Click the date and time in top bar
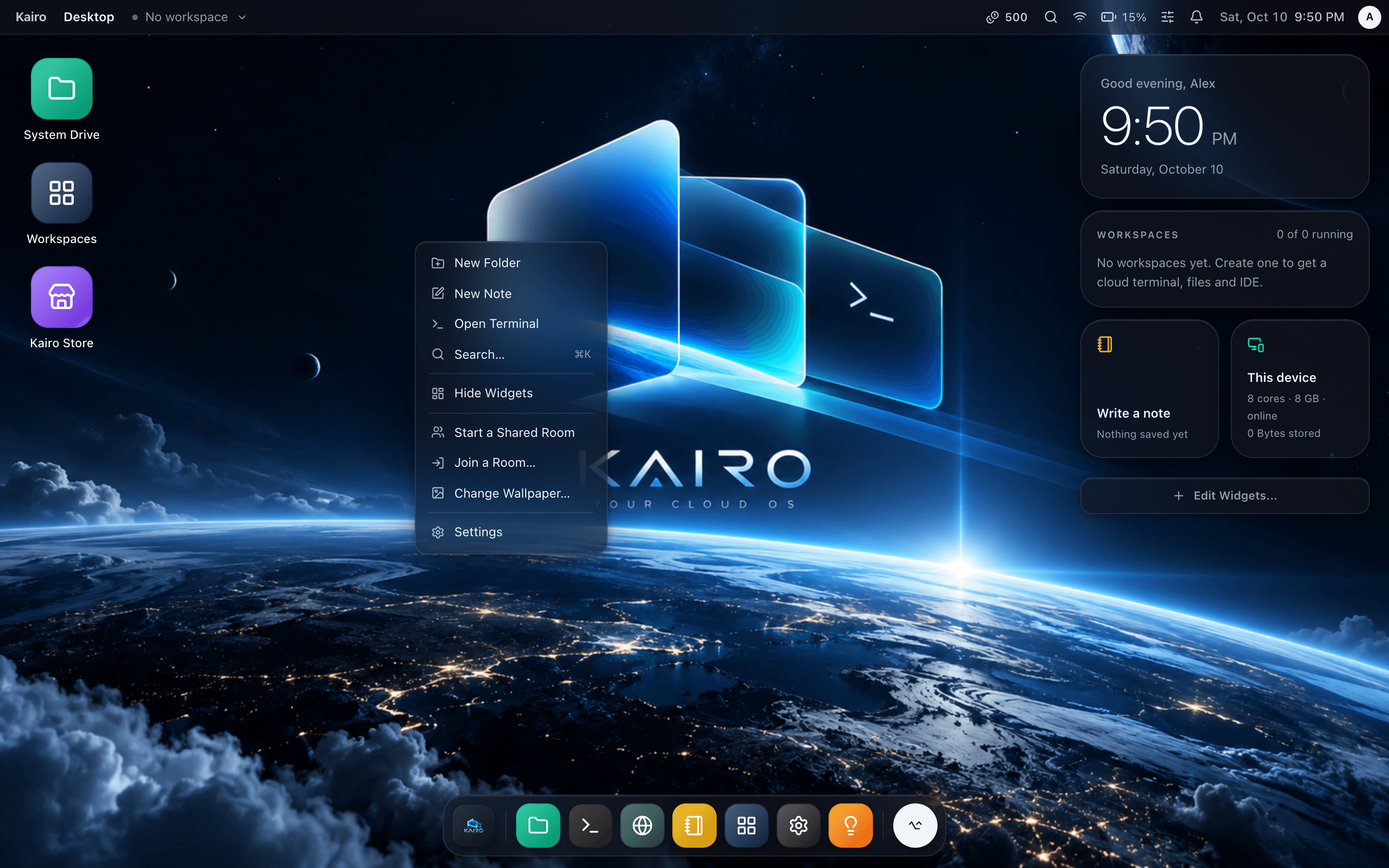This screenshot has width=1389, height=868. pos(1281,17)
